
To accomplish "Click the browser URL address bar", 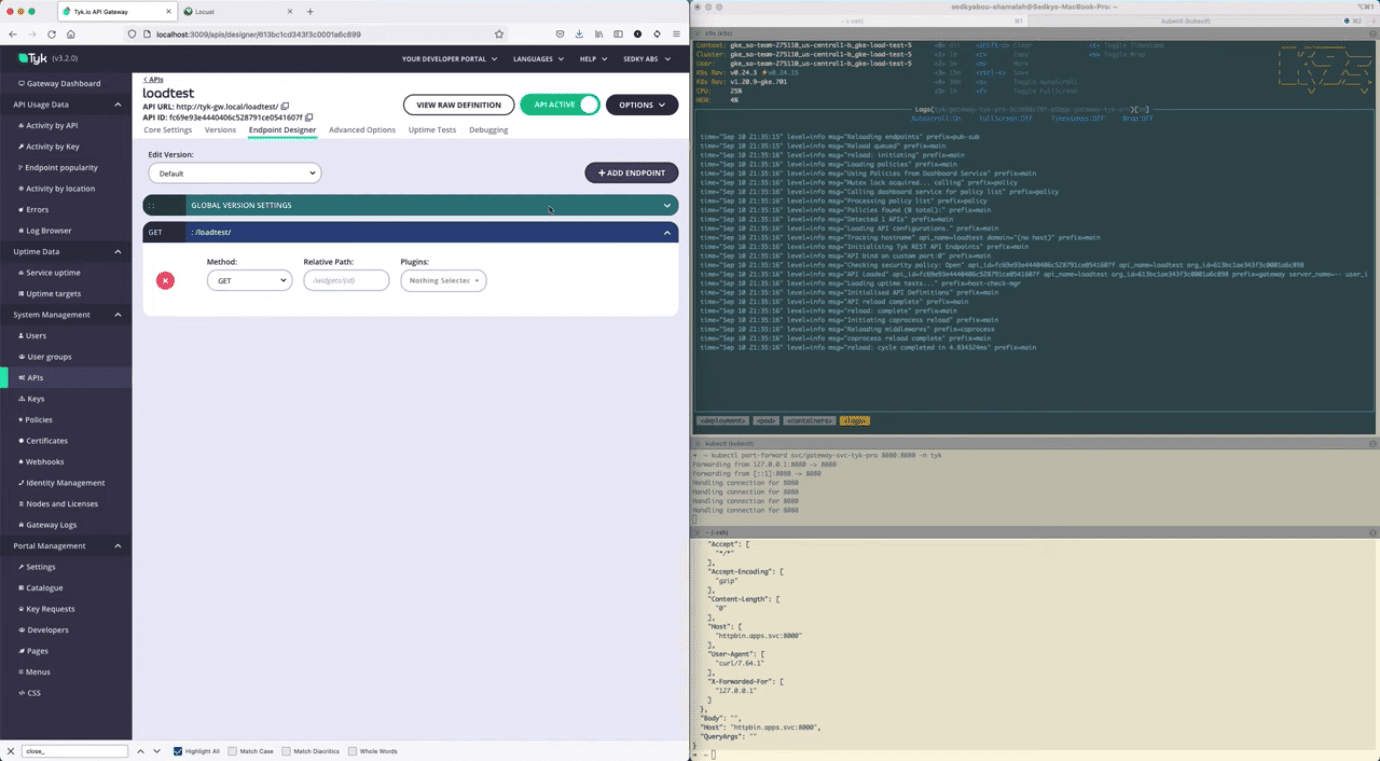I will pos(316,34).
